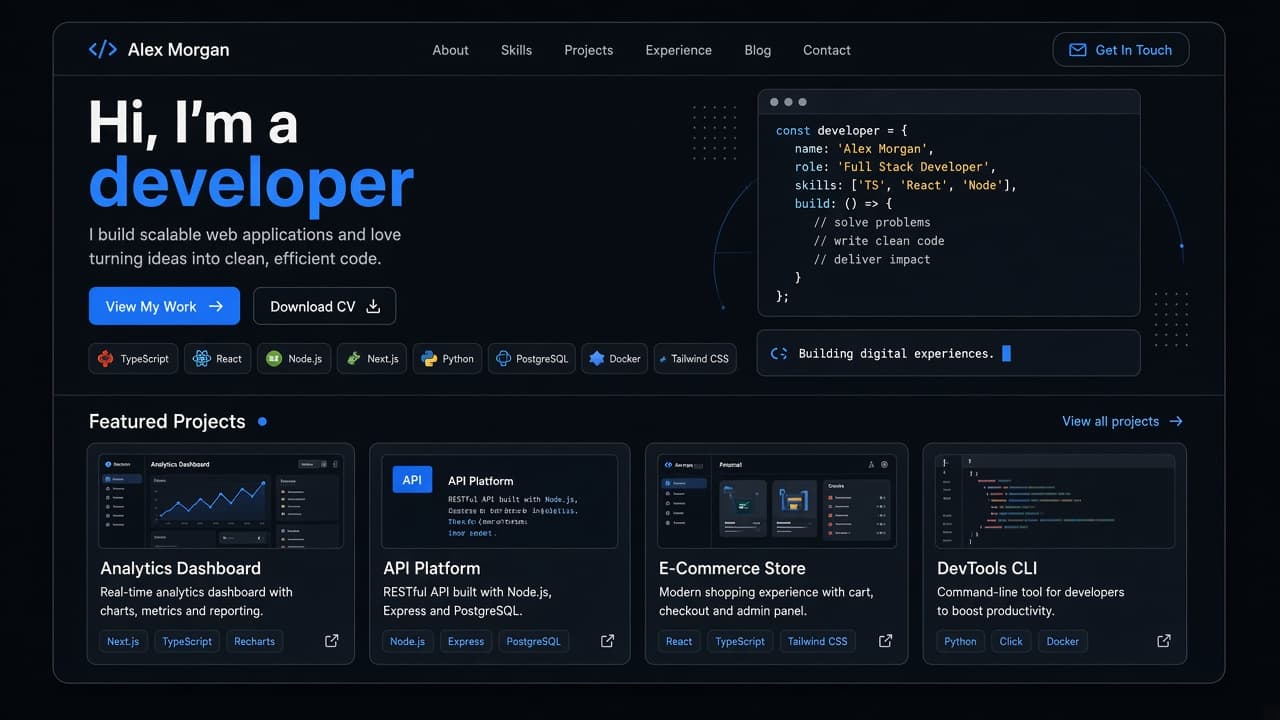Viewport: 1280px width, 720px height.
Task: Open the About nav item
Action: [450, 50]
